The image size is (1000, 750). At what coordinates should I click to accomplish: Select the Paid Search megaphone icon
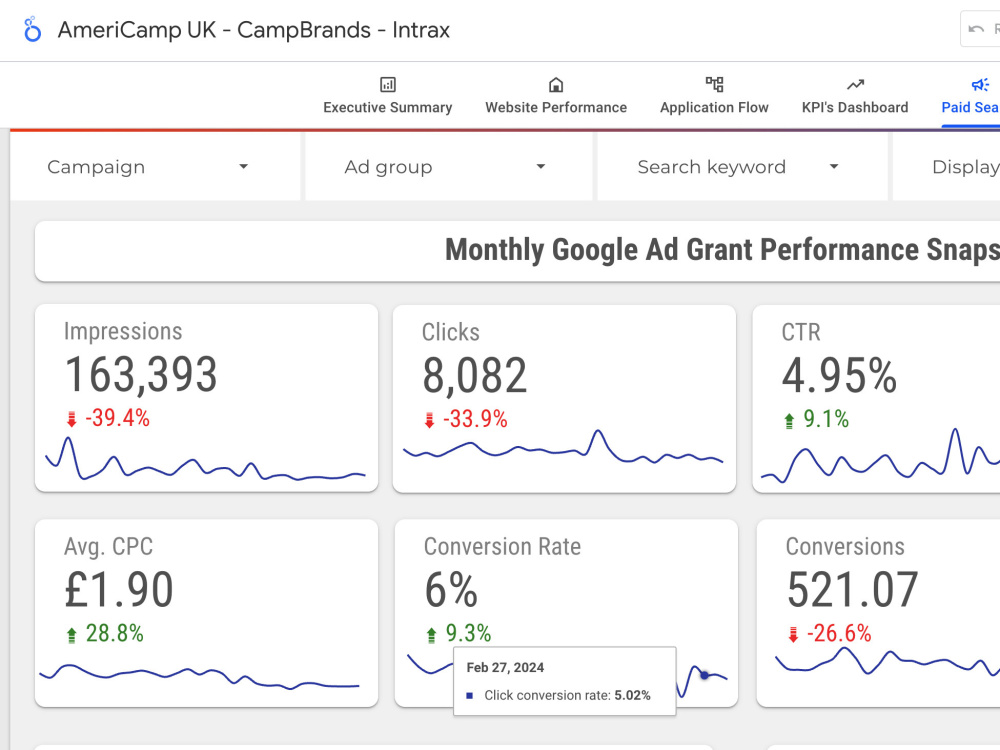980,85
